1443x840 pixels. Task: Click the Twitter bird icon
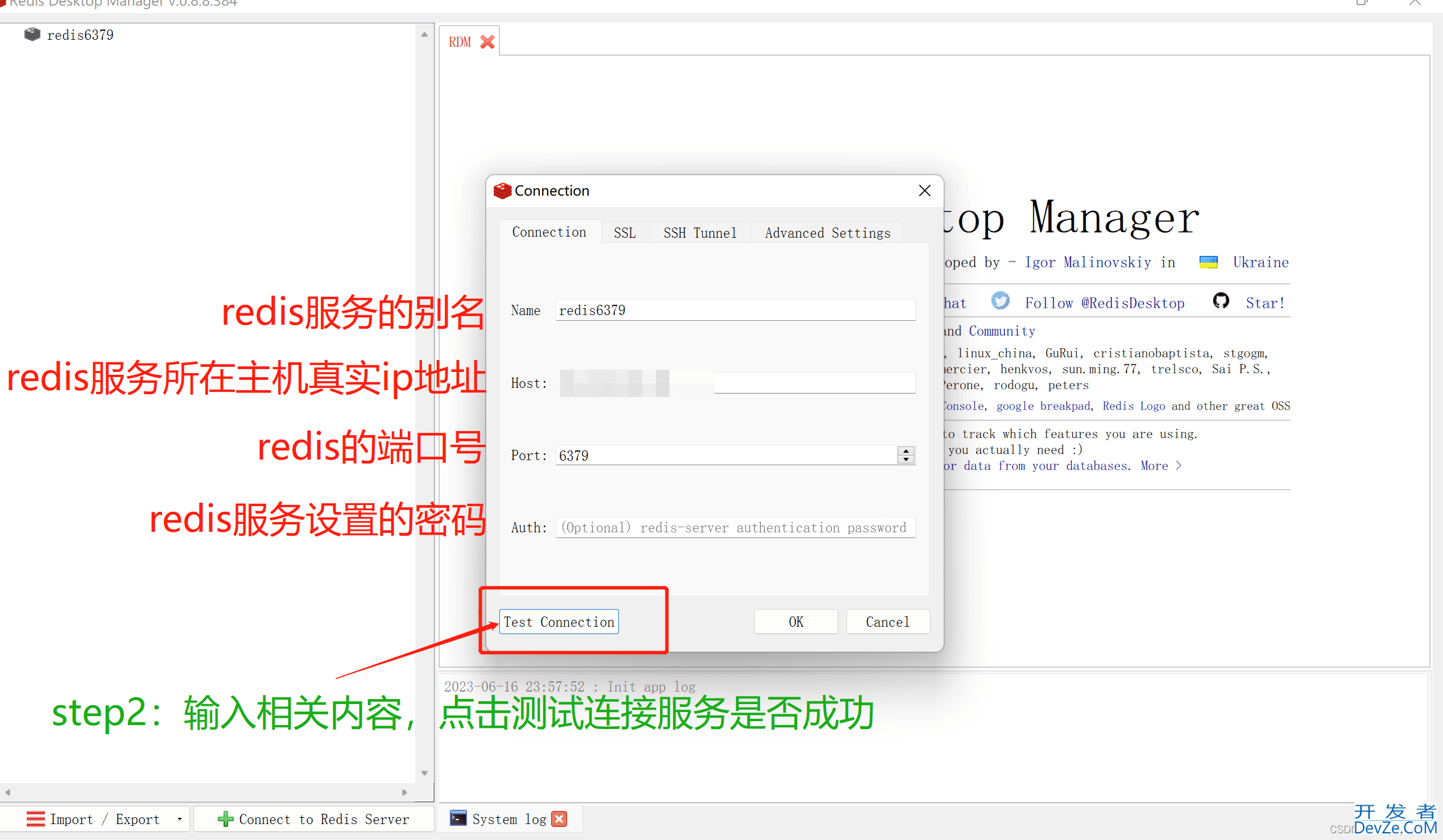pos(1000,301)
